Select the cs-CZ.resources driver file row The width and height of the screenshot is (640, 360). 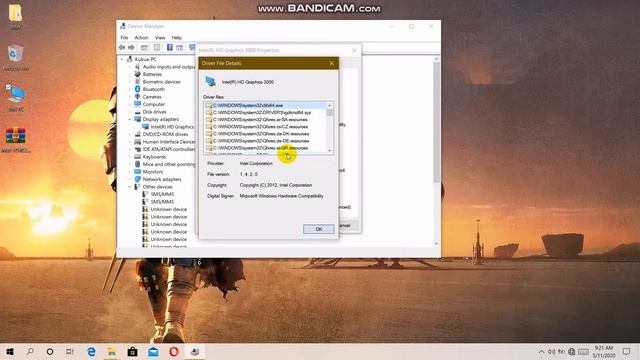pos(265,127)
